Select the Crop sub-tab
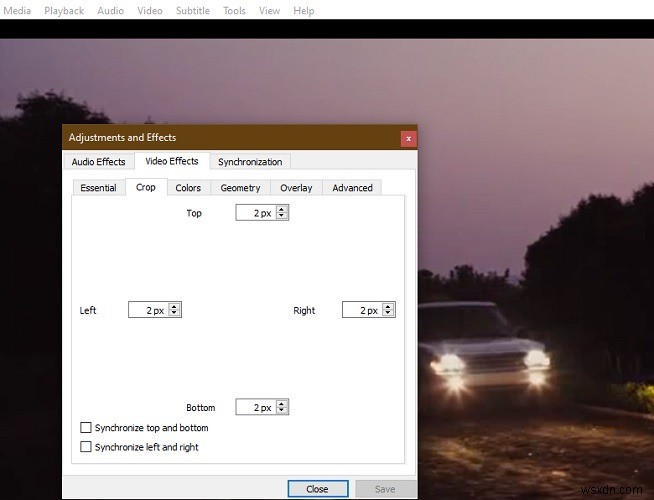 146,187
